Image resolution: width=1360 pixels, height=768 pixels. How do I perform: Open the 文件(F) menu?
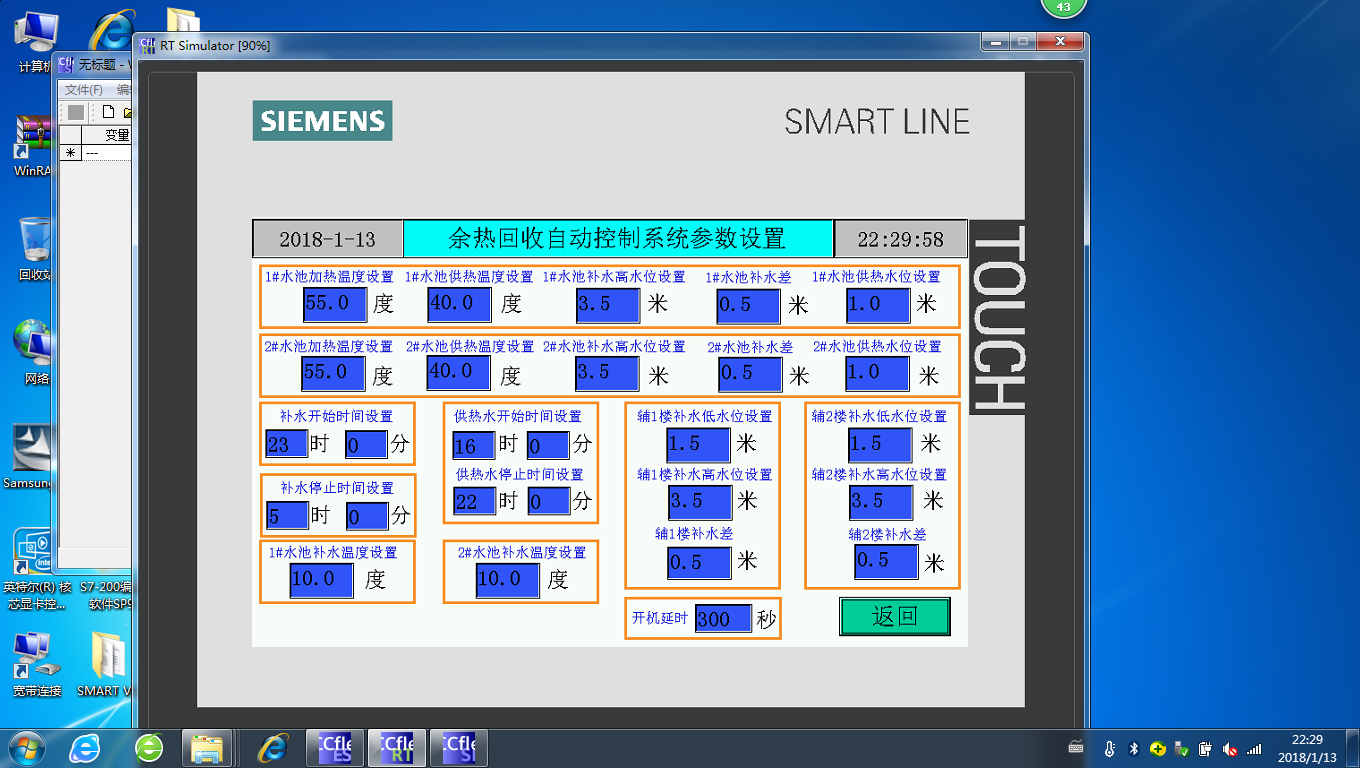point(83,90)
